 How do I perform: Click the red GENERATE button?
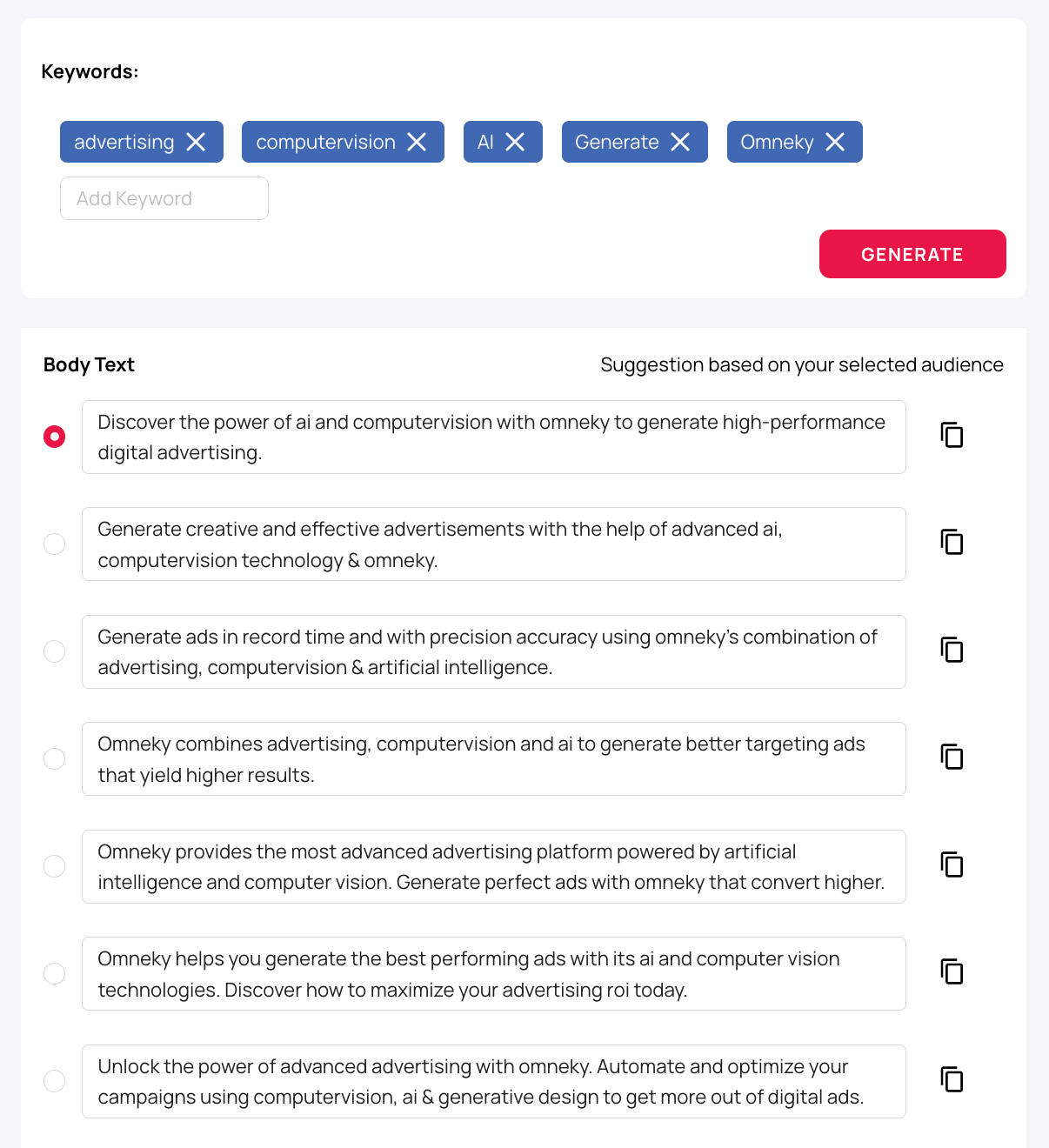point(912,254)
